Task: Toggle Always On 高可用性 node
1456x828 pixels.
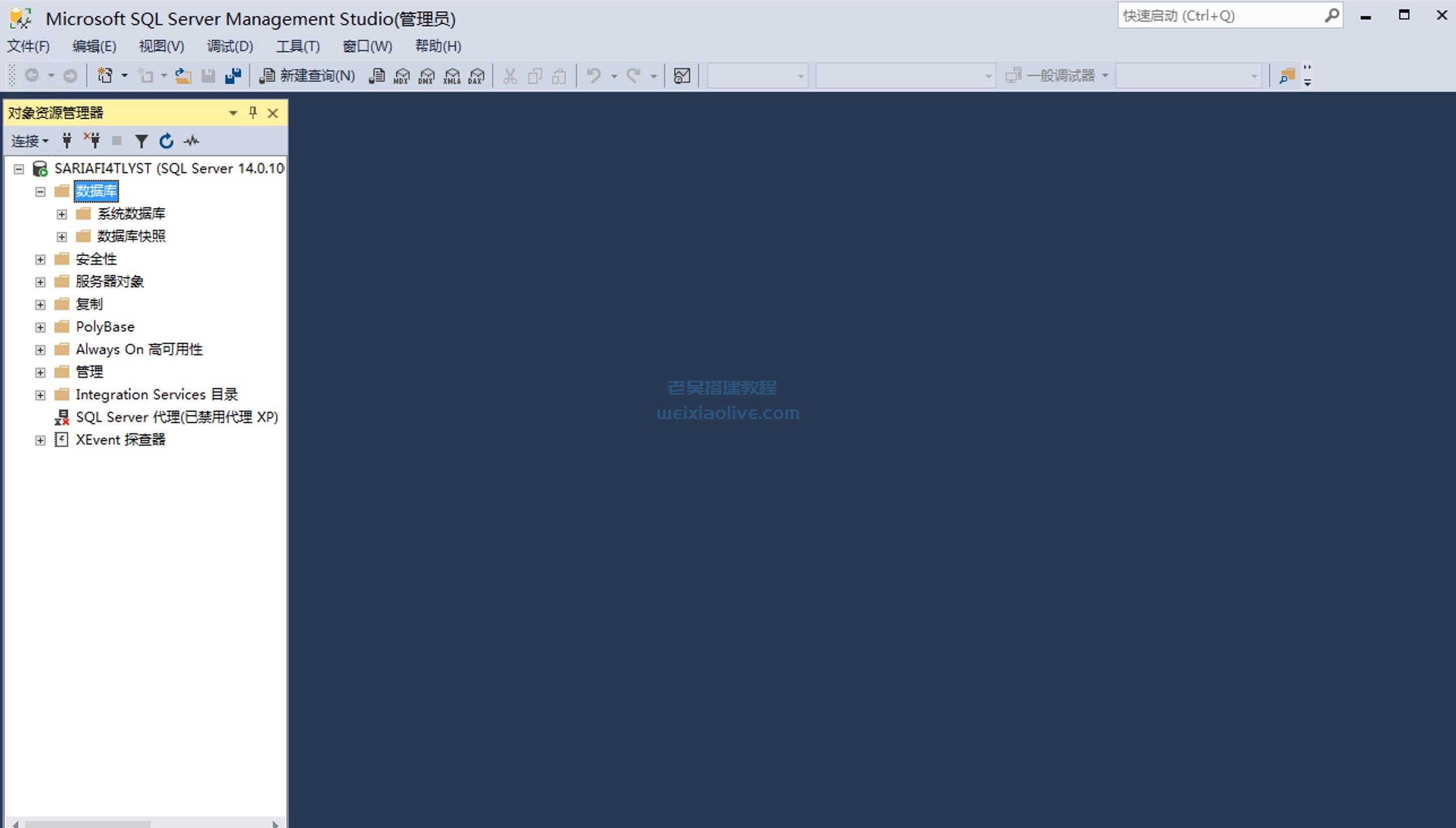Action: [41, 349]
